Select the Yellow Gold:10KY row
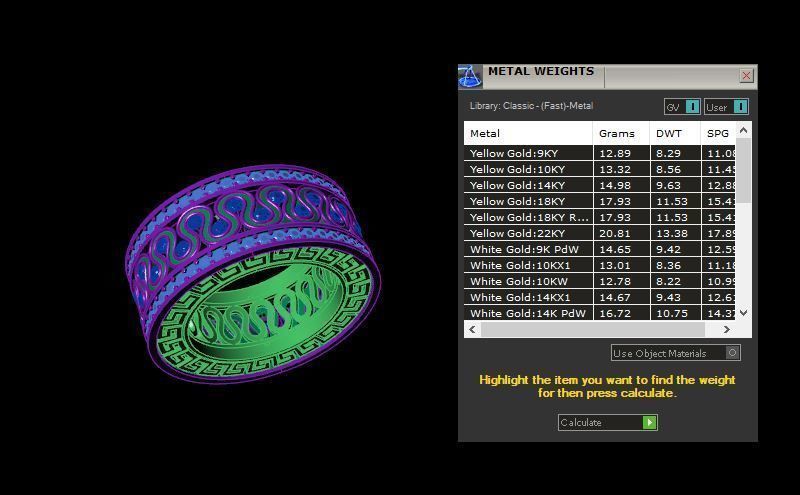This screenshot has width=800, height=495. [600, 169]
